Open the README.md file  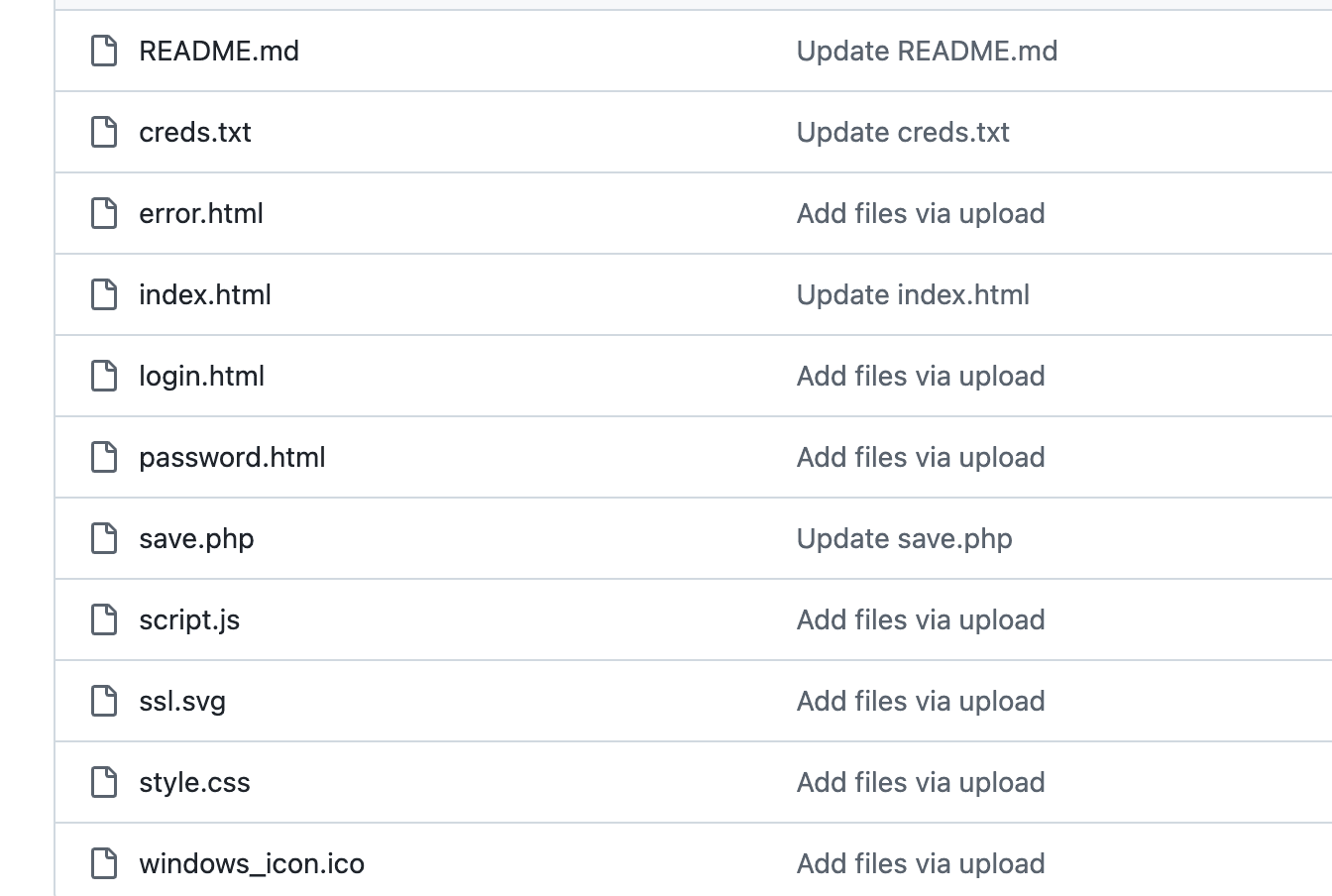(219, 51)
